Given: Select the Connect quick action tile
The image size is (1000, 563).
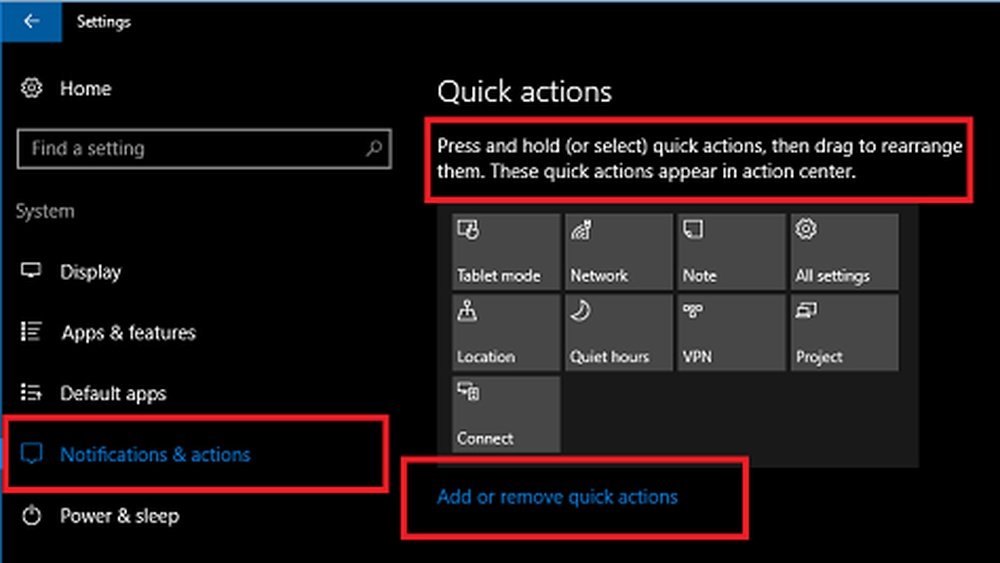Looking at the screenshot, I should pyautogui.click(x=506, y=414).
